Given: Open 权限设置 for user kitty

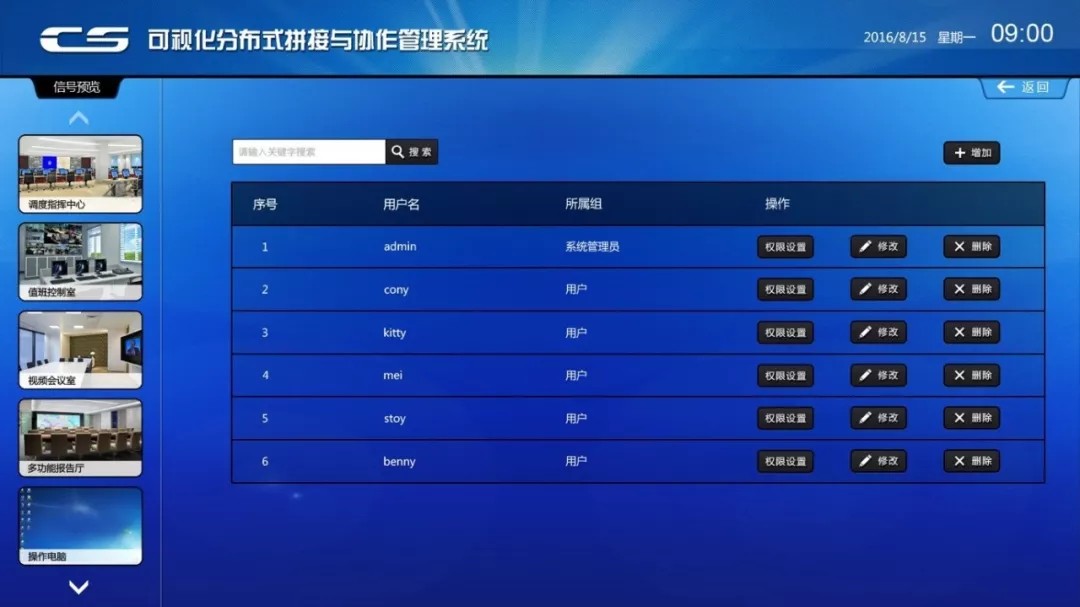Looking at the screenshot, I should click(x=785, y=332).
